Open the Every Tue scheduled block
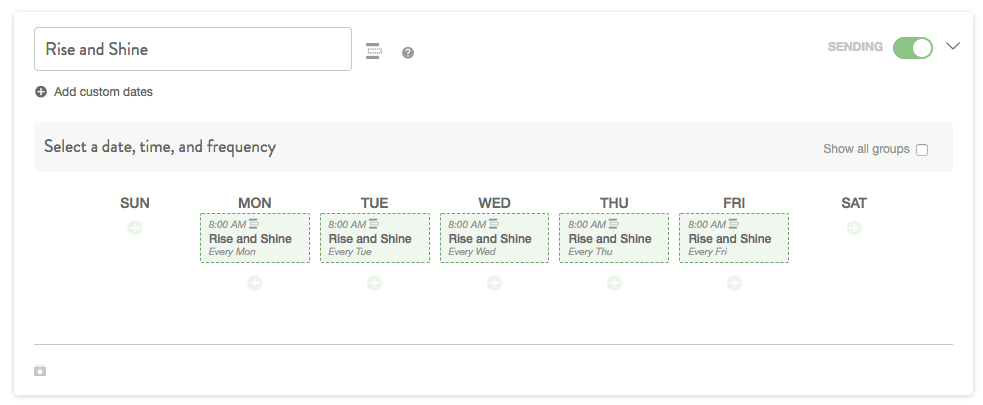 (375, 238)
